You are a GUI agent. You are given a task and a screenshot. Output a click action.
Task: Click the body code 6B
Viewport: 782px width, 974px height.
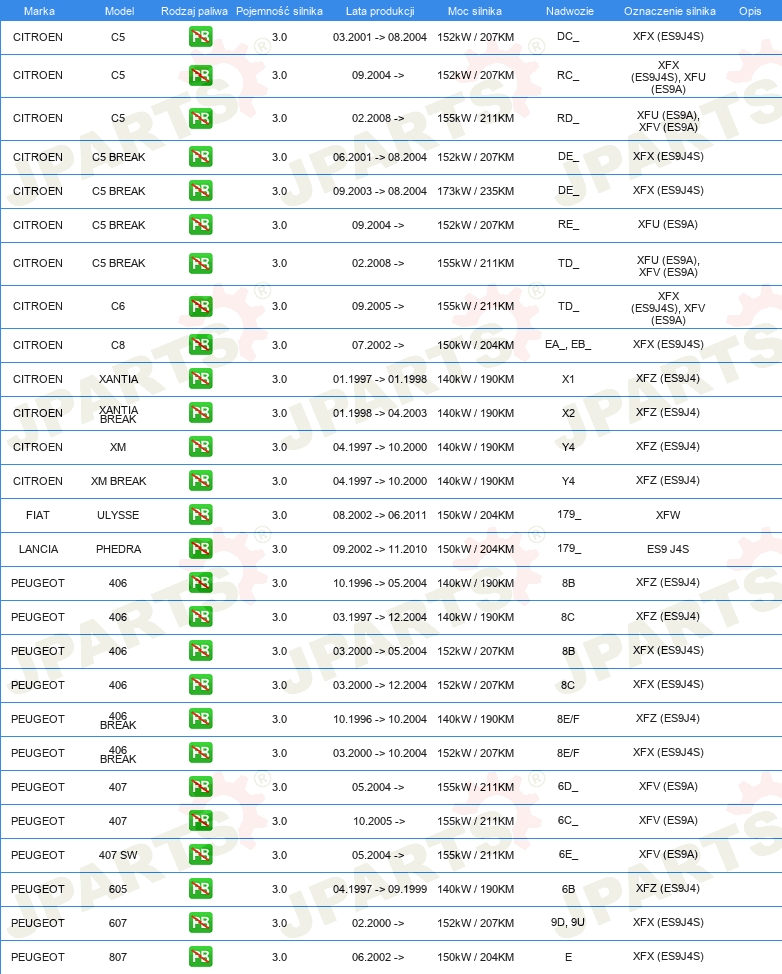click(568, 889)
